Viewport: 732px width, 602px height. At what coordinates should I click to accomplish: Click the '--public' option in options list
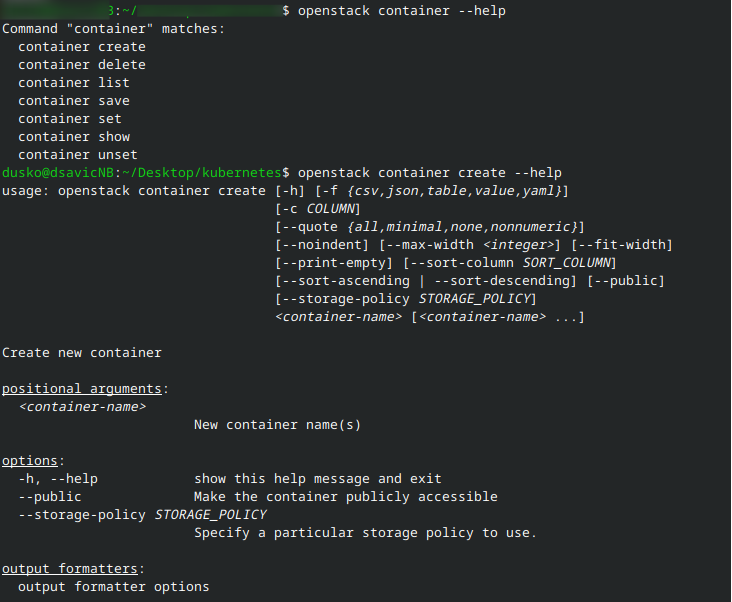pos(49,497)
